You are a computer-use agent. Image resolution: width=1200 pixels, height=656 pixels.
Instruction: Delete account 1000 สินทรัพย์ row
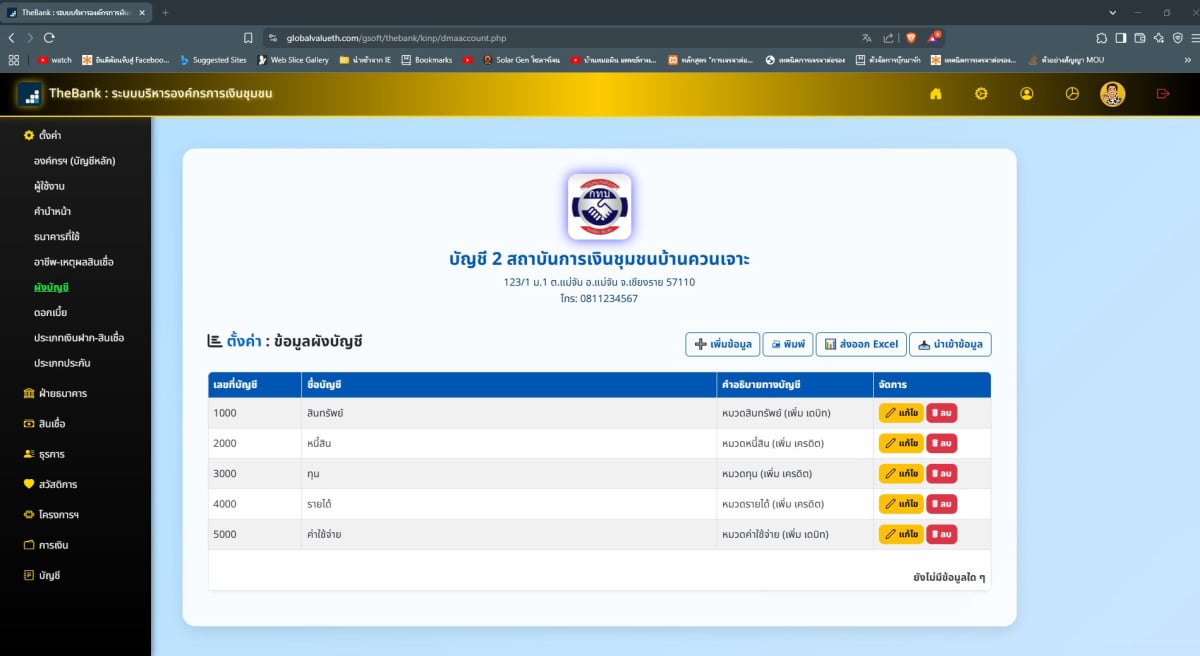click(941, 413)
